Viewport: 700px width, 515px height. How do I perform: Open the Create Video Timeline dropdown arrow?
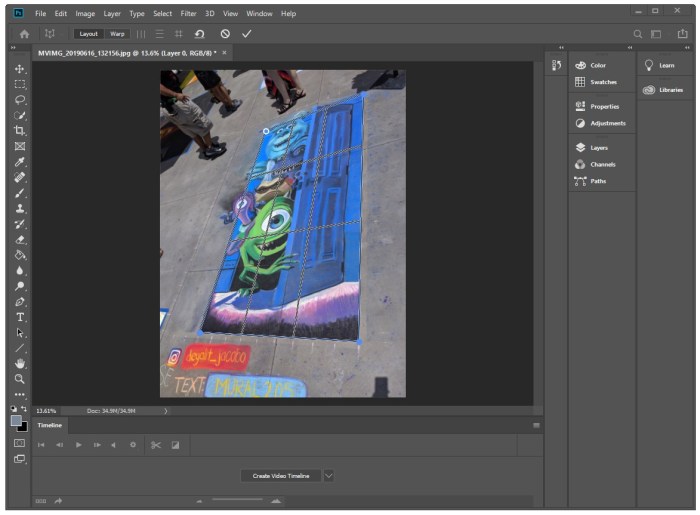(328, 476)
